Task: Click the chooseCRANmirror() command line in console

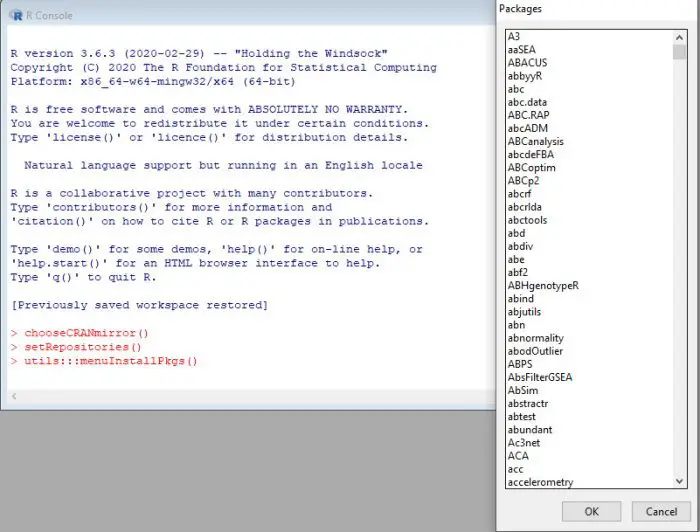Action: click(79, 333)
